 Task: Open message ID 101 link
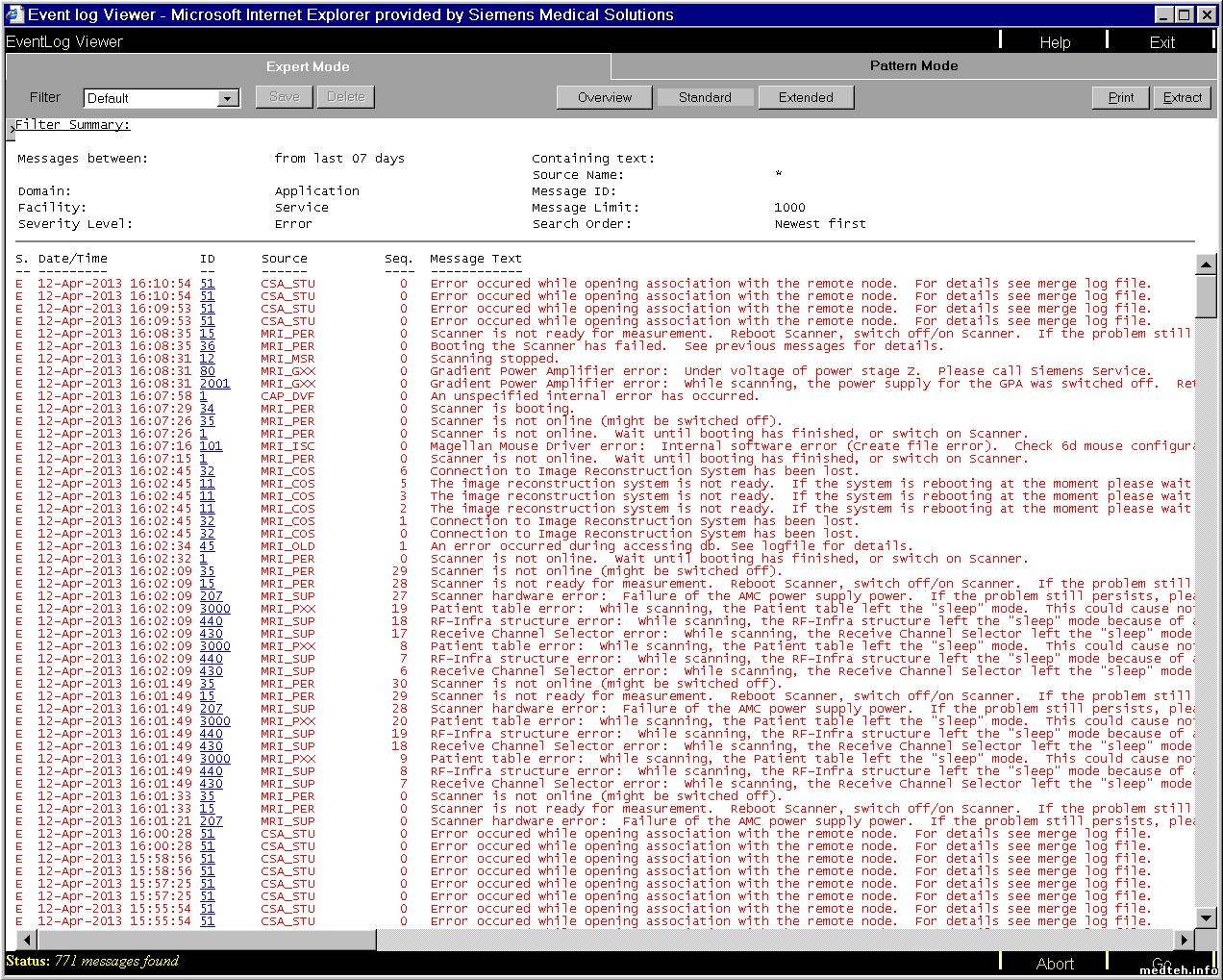pos(211,446)
